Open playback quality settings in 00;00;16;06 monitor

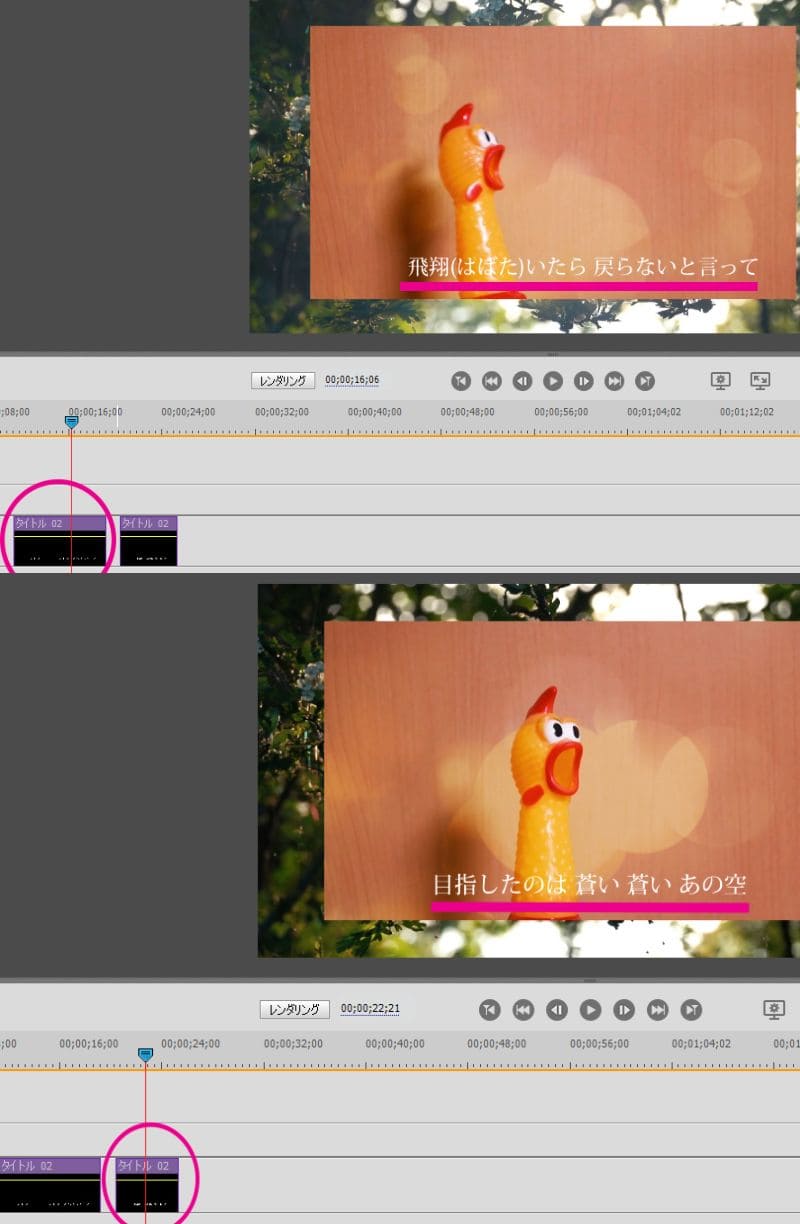click(721, 381)
